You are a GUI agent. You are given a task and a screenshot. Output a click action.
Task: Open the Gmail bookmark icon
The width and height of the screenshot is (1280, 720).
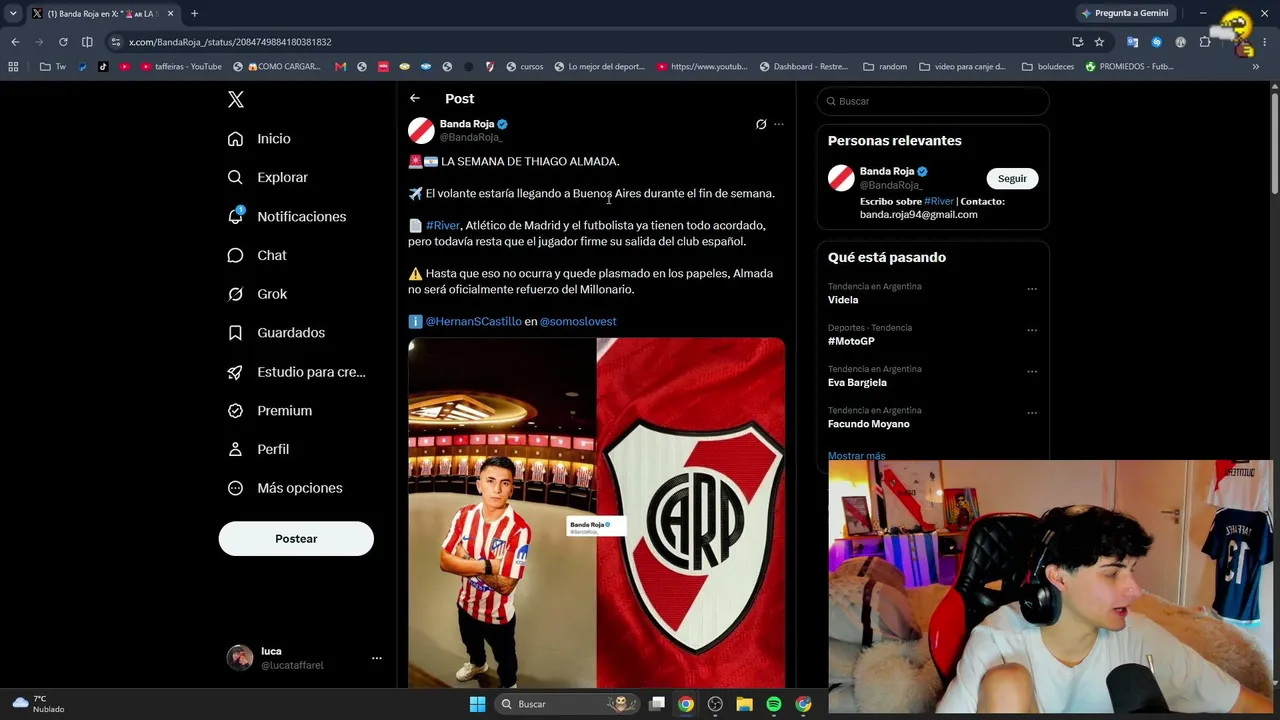tap(341, 67)
